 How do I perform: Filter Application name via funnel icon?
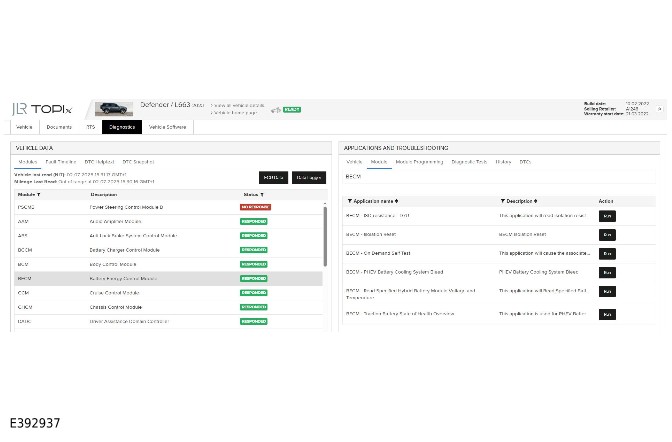pos(350,201)
